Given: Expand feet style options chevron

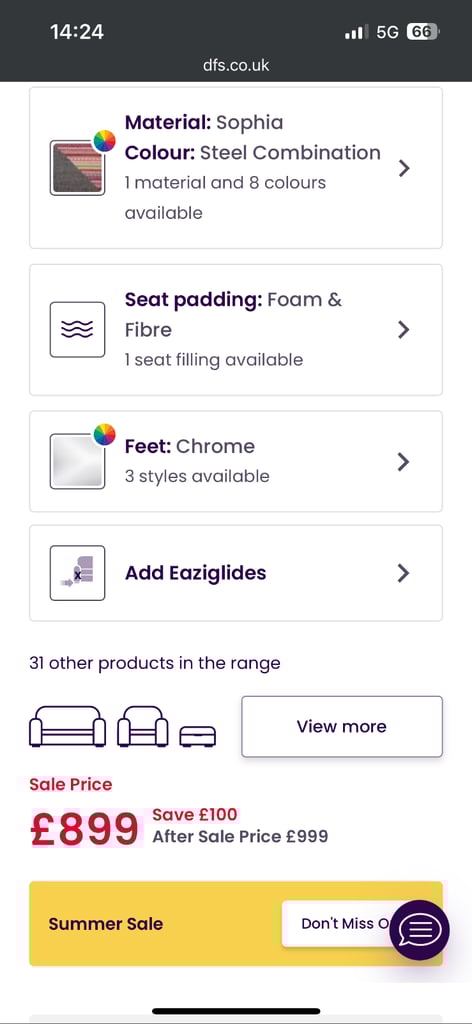Looking at the screenshot, I should point(404,462).
